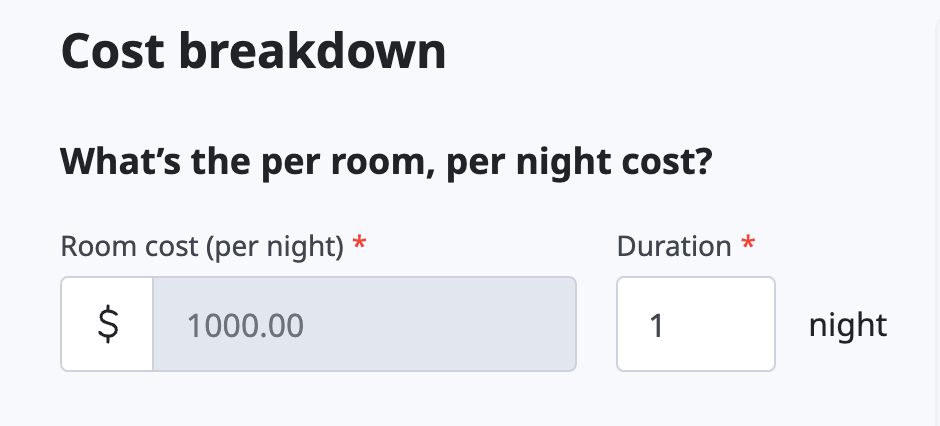Click the "Cost breakdown" heading

click(x=254, y=52)
